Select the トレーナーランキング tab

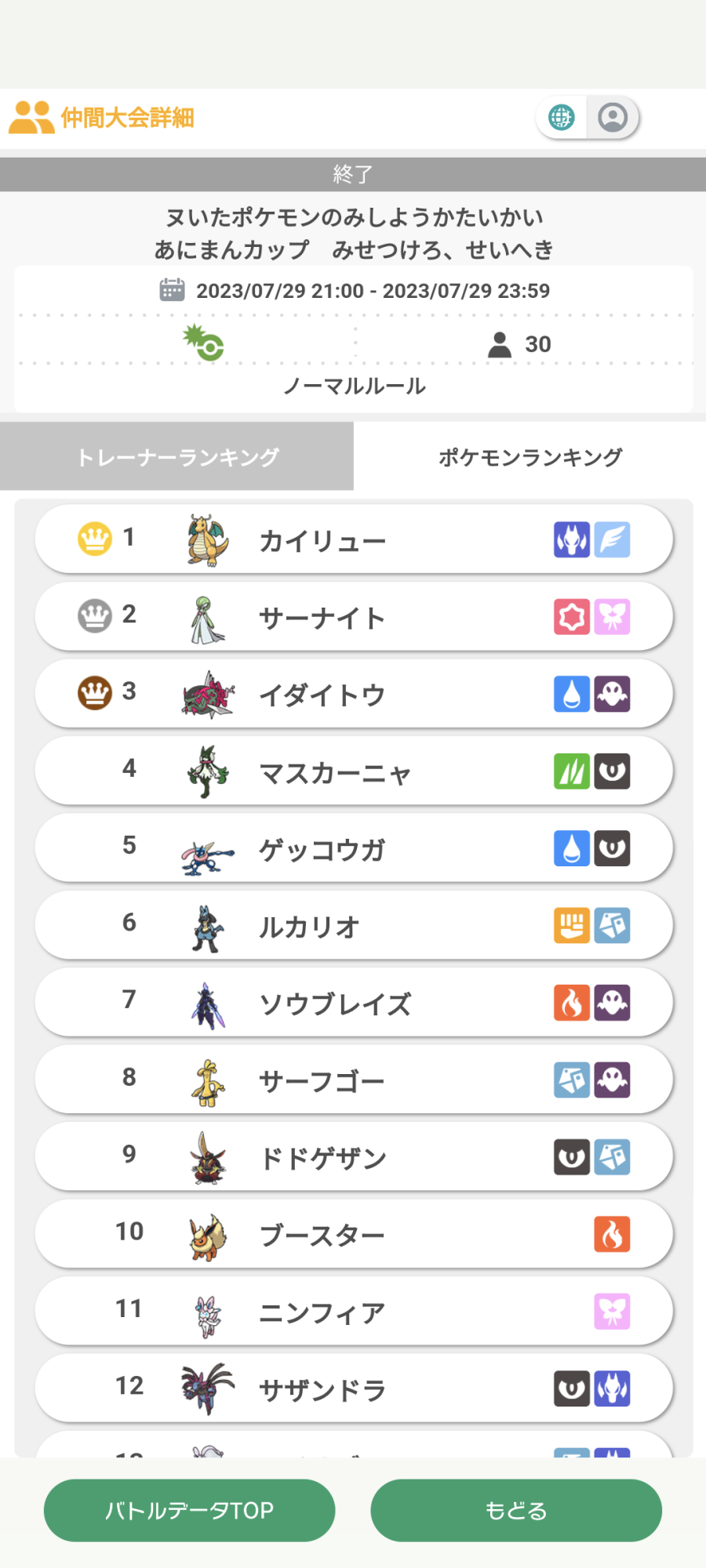coord(177,456)
